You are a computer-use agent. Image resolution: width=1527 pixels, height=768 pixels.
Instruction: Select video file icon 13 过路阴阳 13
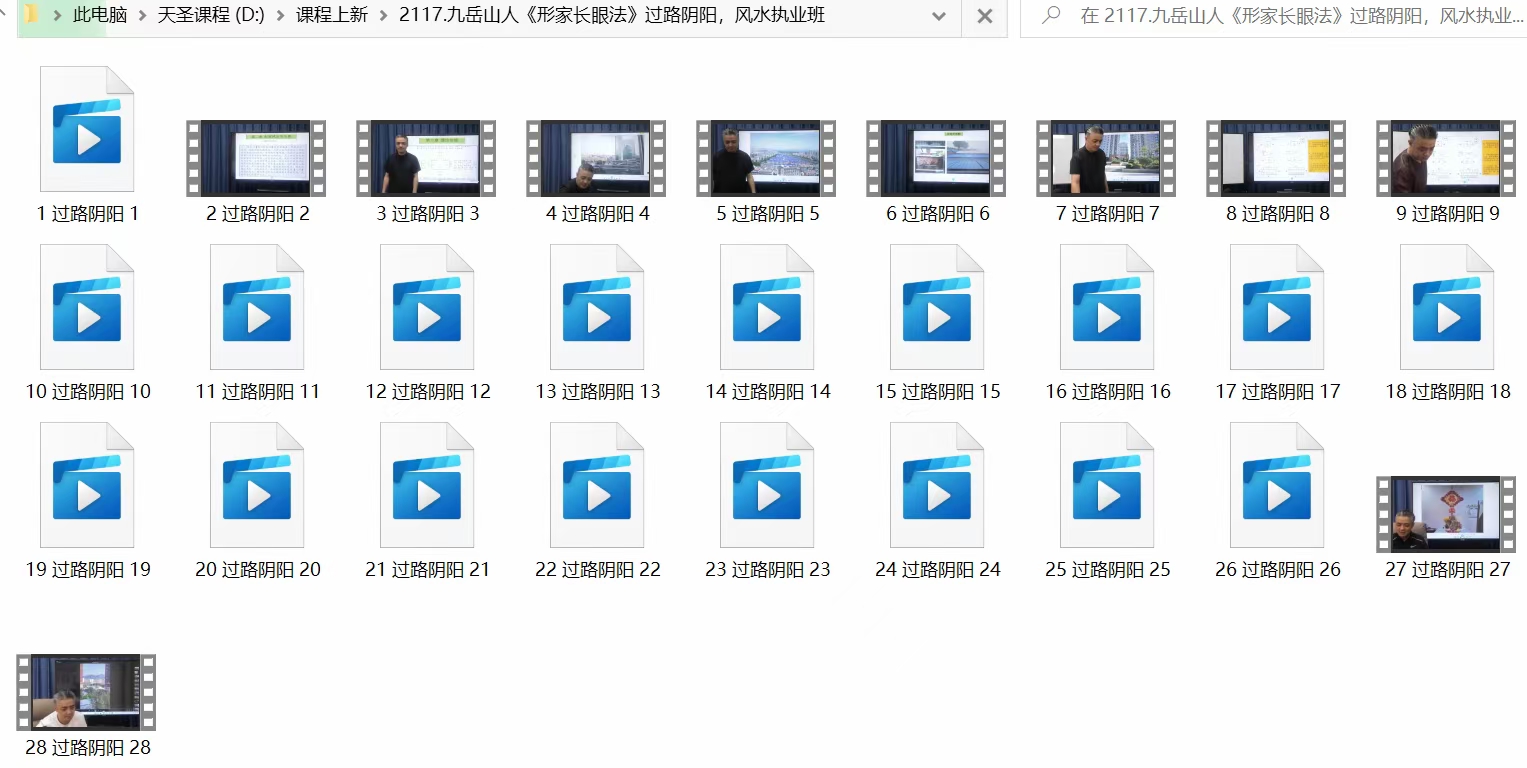click(x=597, y=307)
